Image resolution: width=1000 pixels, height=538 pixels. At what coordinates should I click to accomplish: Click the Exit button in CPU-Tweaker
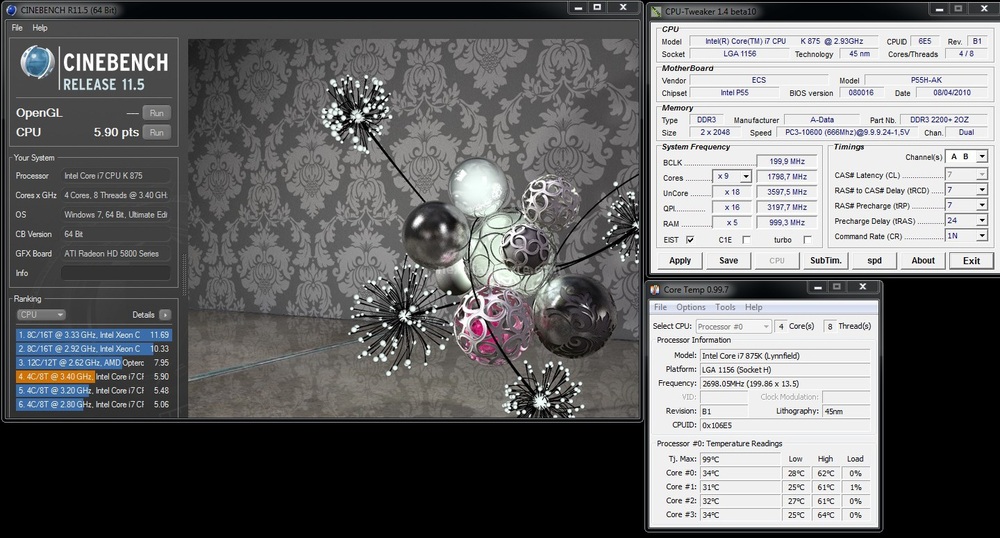pyautogui.click(x=971, y=261)
